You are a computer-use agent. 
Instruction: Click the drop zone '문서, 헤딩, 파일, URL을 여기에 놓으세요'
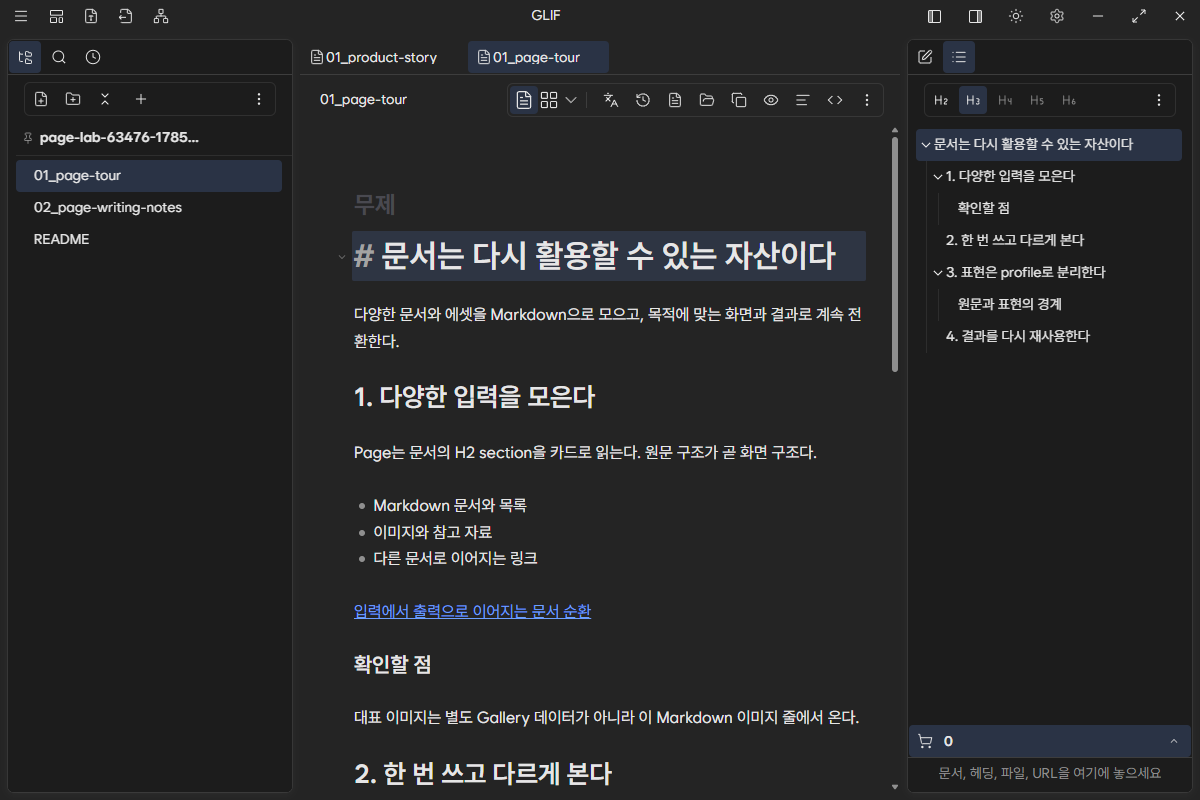1050,773
